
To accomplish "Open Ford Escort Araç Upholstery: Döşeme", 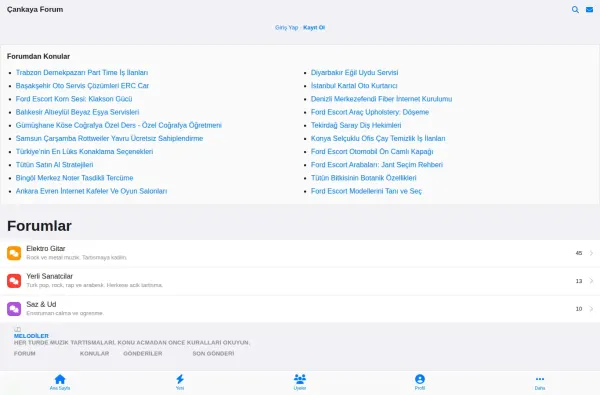I will [x=370, y=112].
